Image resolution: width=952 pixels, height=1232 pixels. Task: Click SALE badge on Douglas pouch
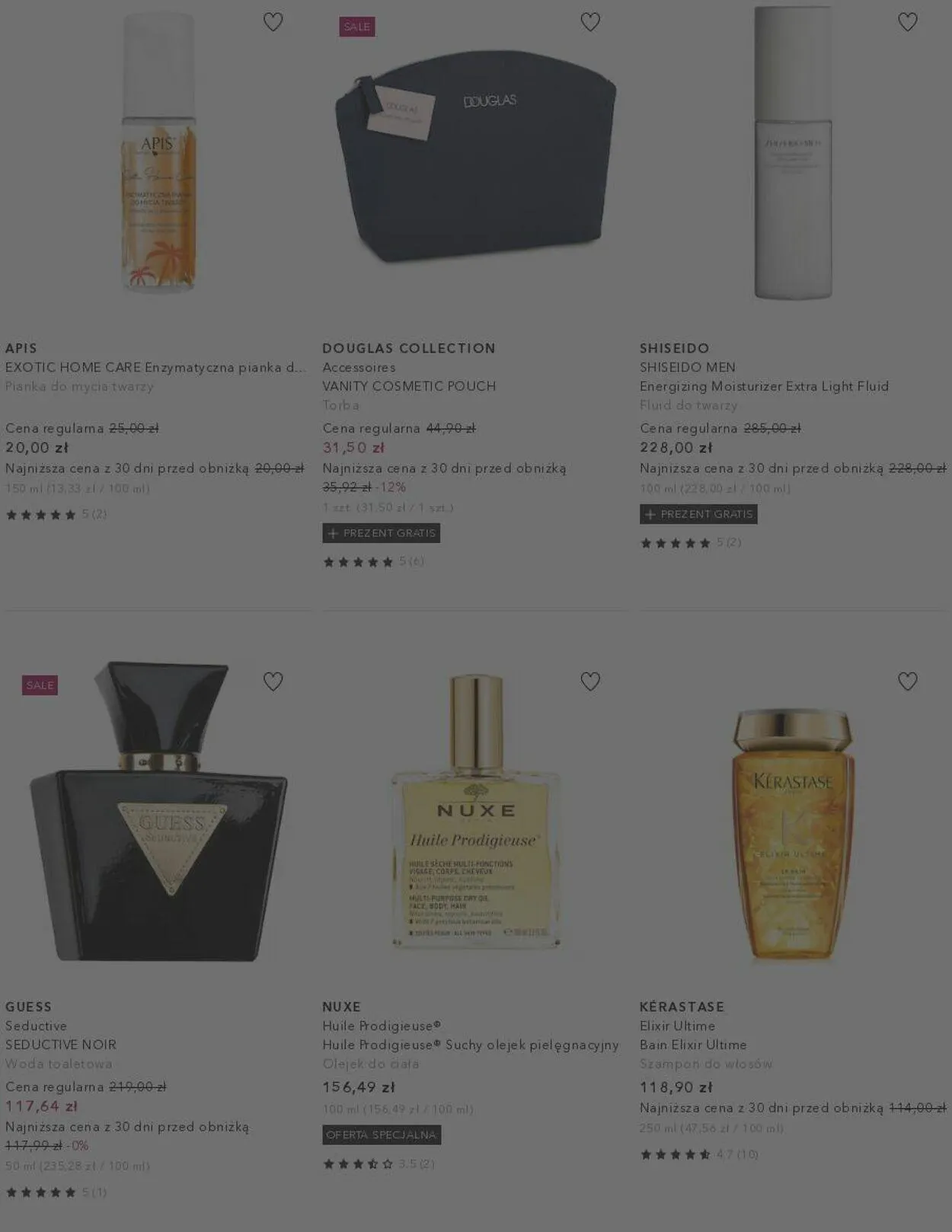pos(357,27)
